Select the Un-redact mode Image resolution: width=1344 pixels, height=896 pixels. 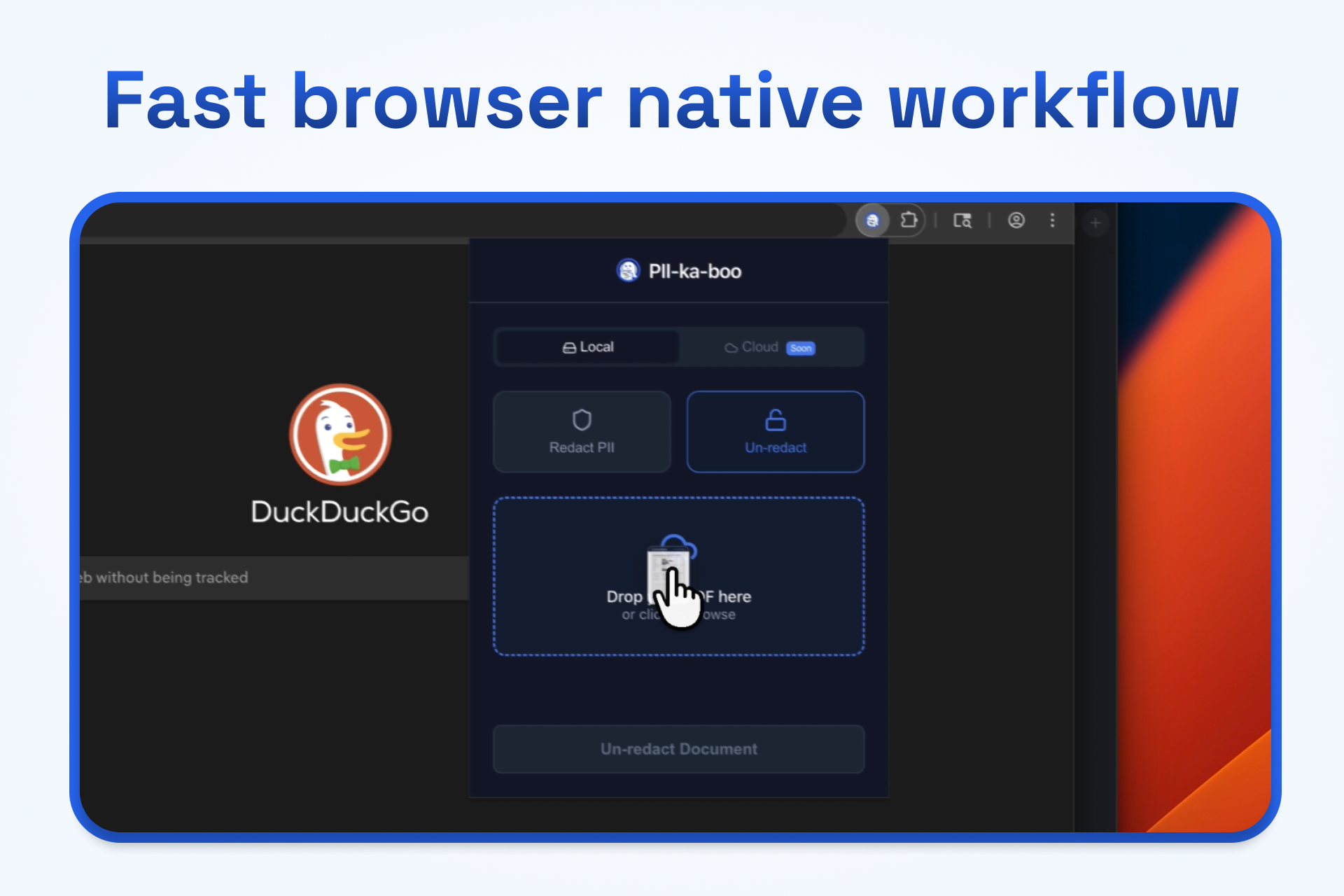coord(776,447)
